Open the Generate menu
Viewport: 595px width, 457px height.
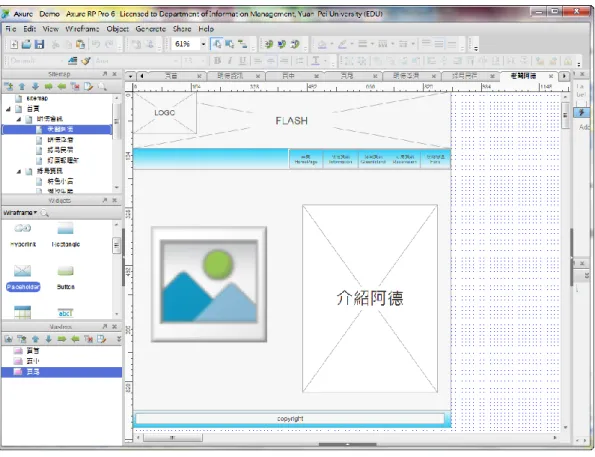[x=151, y=29]
